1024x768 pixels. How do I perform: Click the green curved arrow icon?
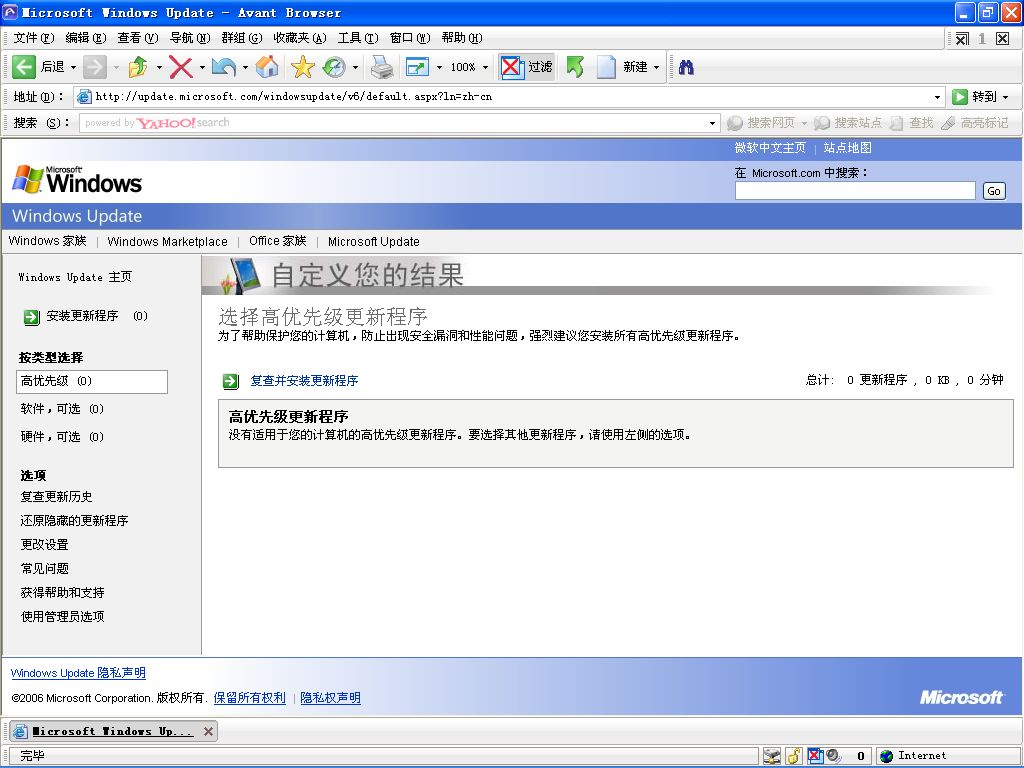click(575, 67)
